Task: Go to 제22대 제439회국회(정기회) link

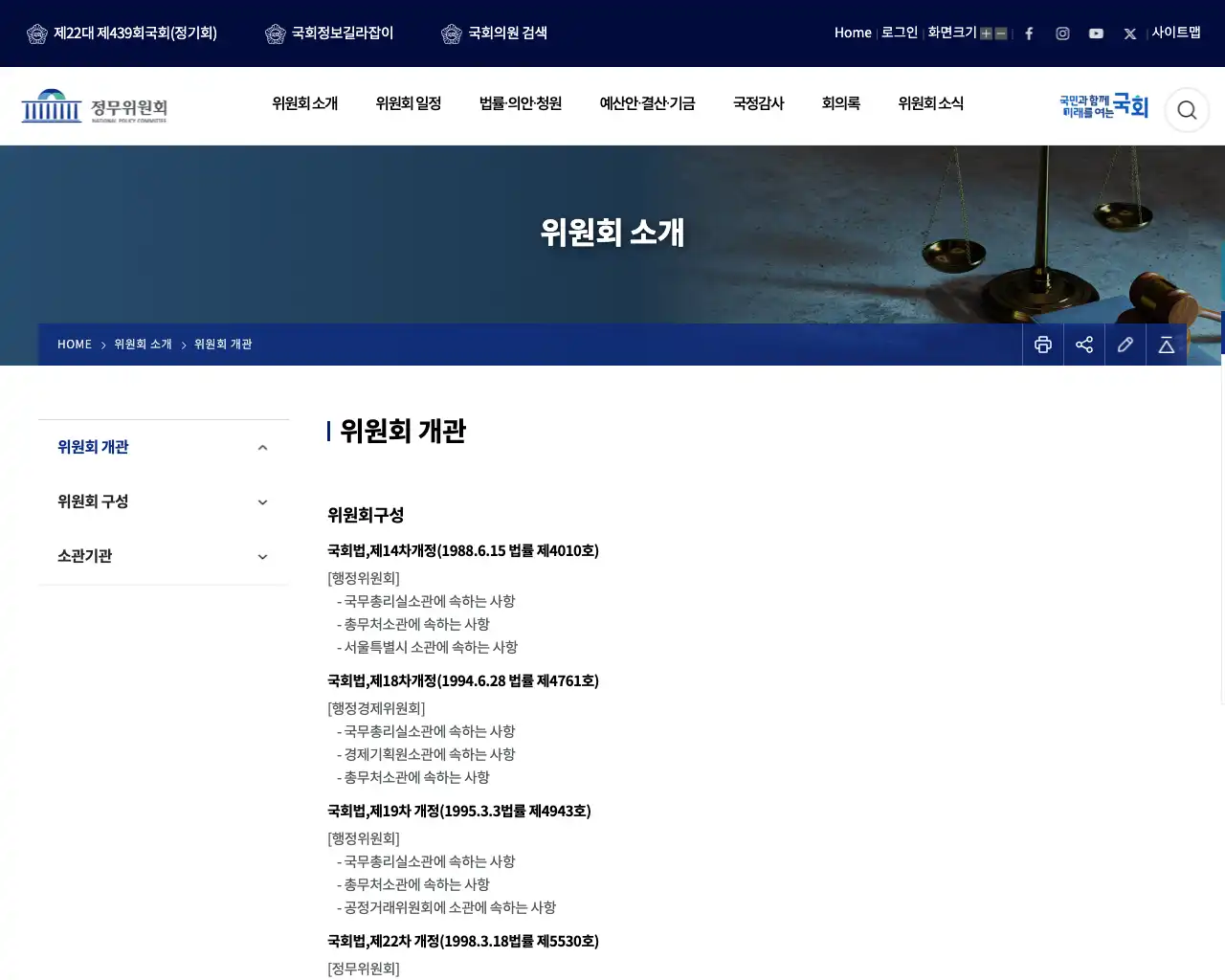Action: (x=135, y=33)
